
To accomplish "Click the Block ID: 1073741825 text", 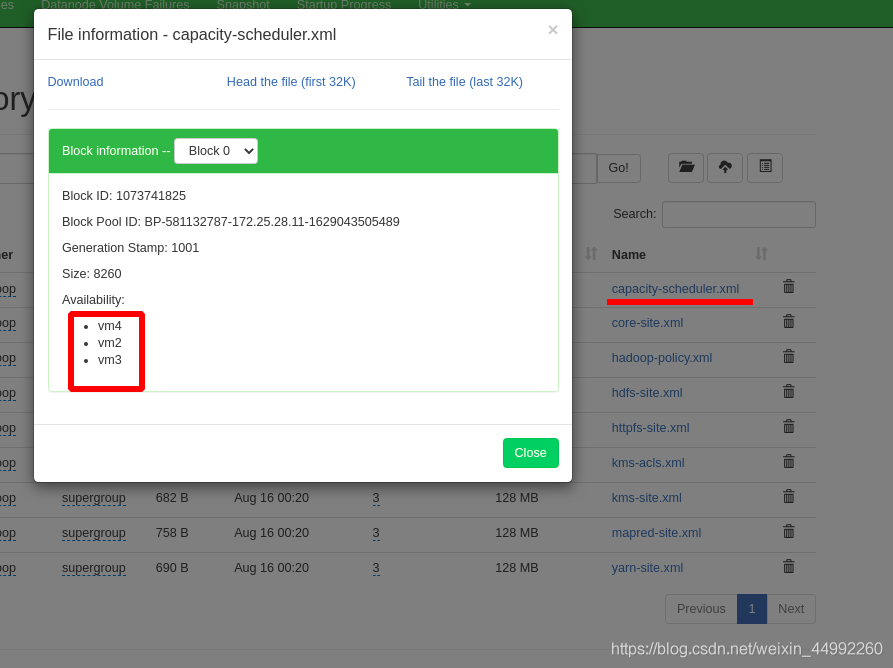I will click(x=124, y=196).
